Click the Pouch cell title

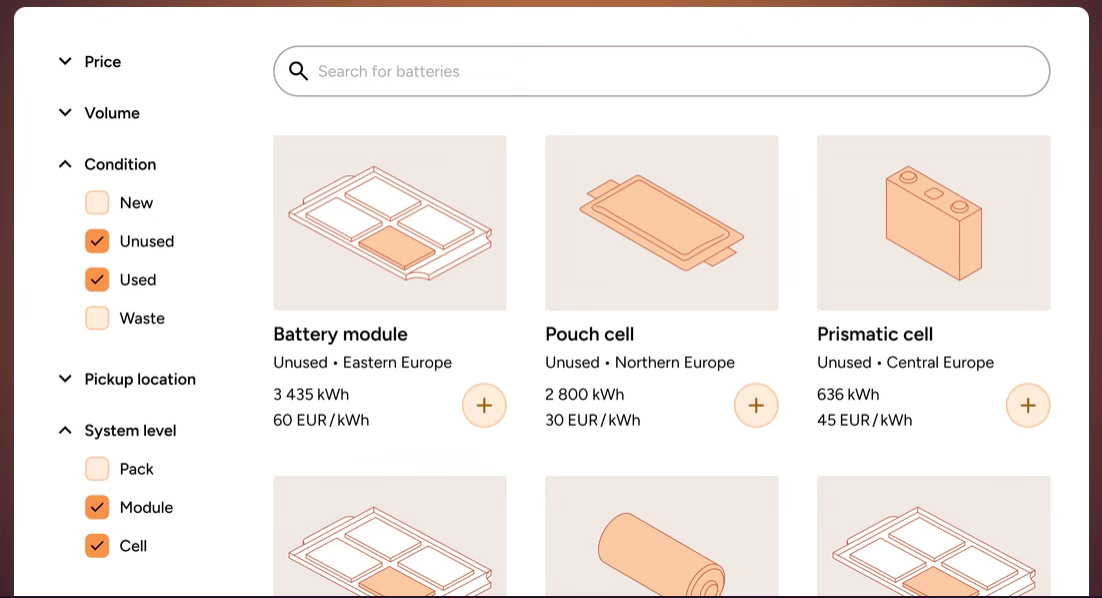point(590,334)
